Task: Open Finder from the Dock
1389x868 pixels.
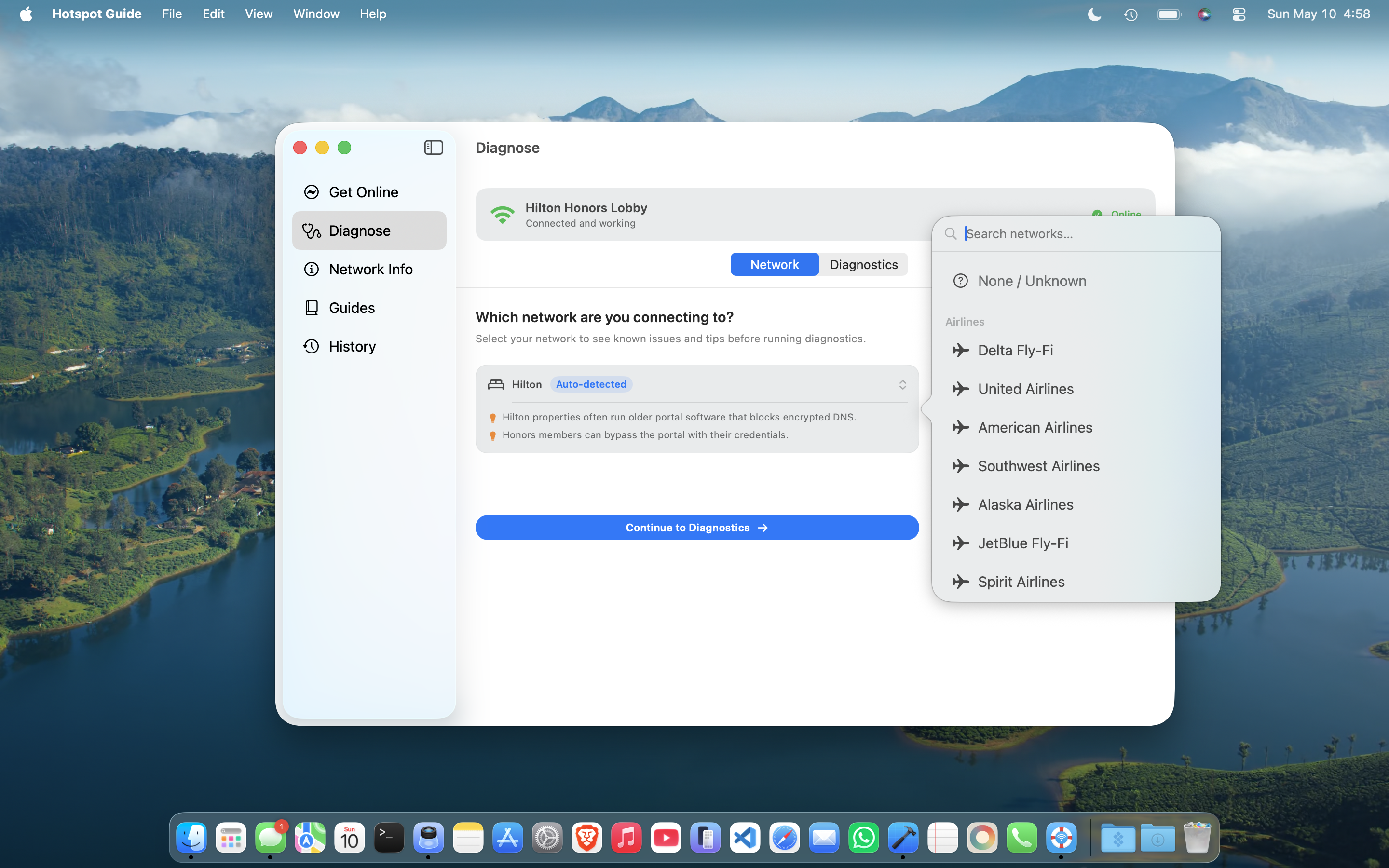Action: [x=191, y=838]
